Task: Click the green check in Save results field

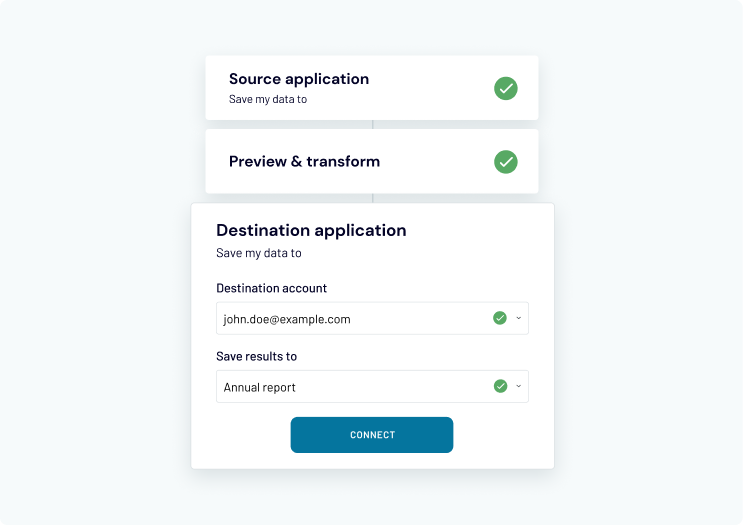Action: coord(500,386)
